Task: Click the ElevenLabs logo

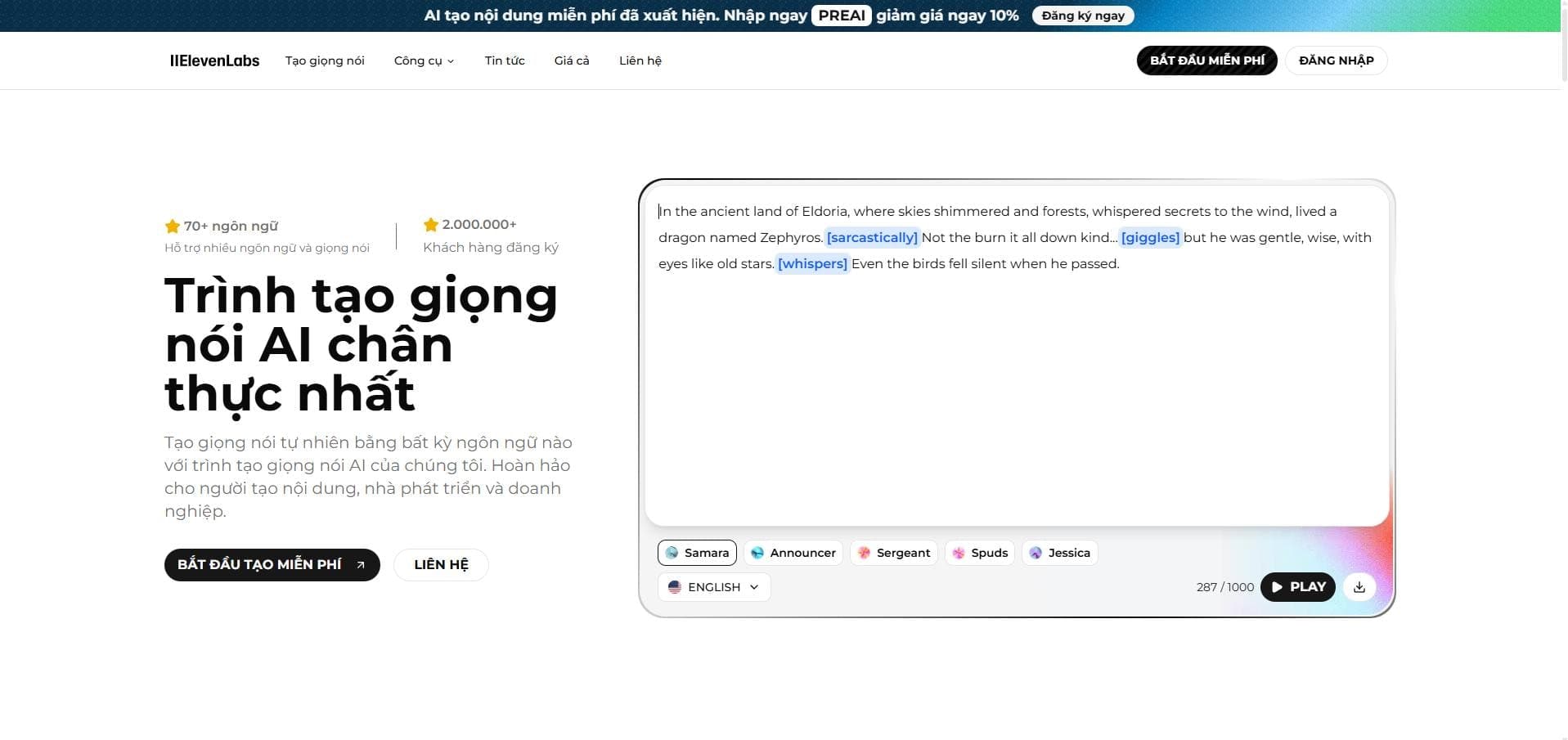Action: click(214, 60)
